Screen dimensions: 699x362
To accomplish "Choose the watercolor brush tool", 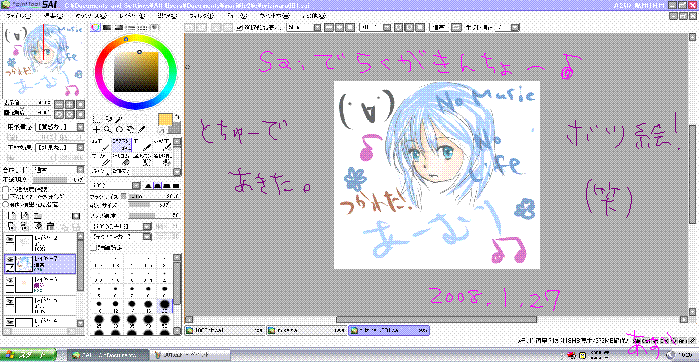I will point(163,144).
